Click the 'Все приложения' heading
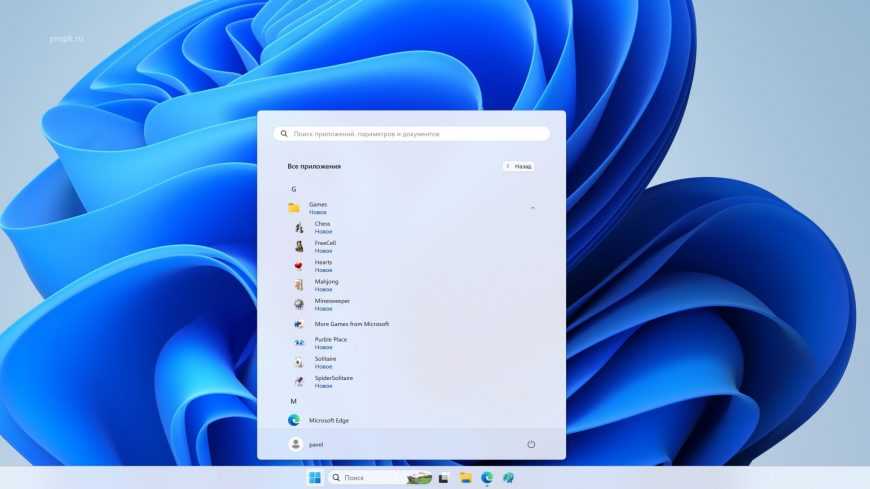Screen dimensions: 870x489 [x=314, y=166]
